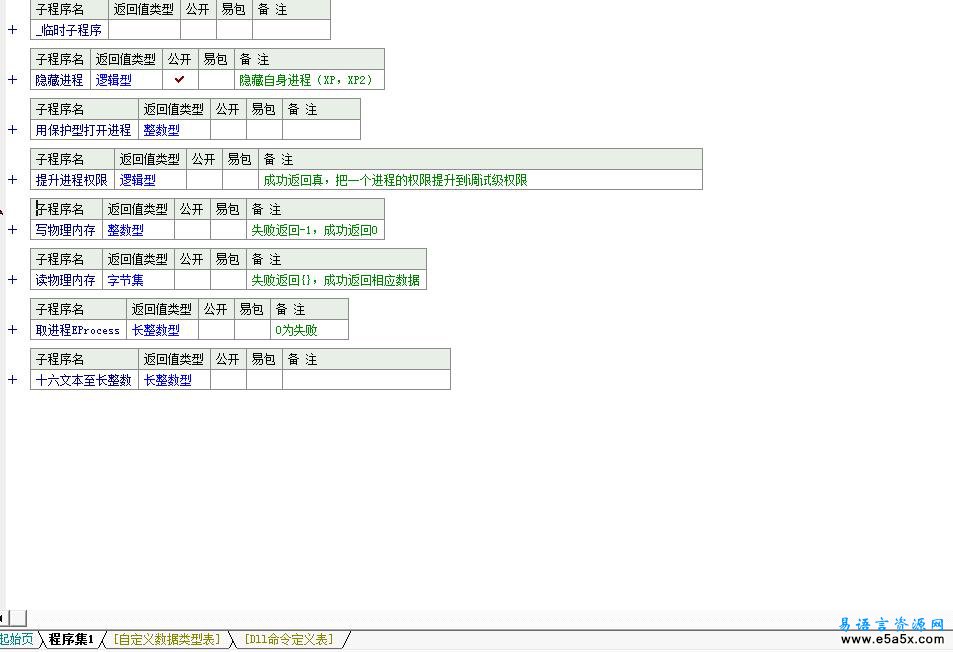This screenshot has height=652, width=953.
Task: Open the [Dll命令定义表] tab
Action: point(289,639)
